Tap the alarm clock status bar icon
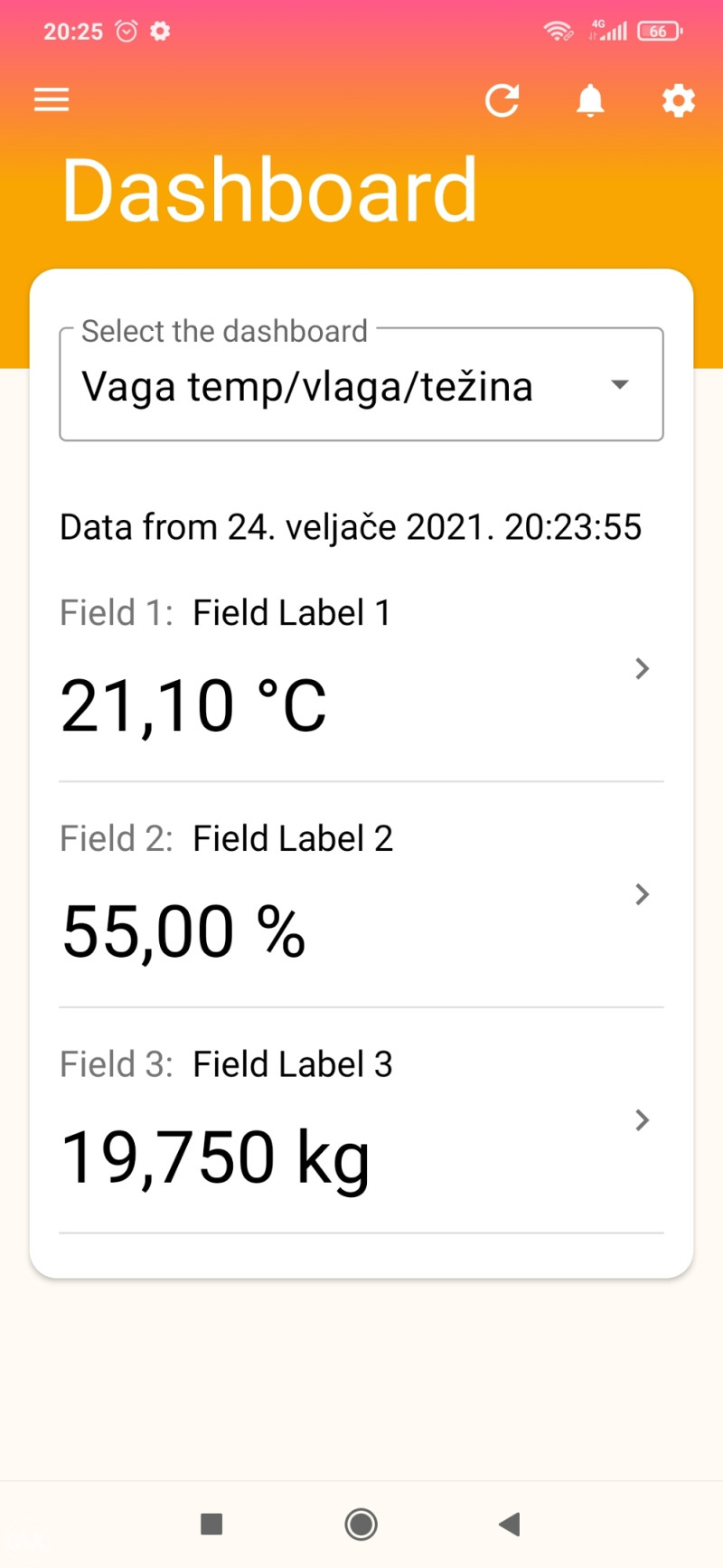Viewport: 723px width, 1568px height. [127, 32]
